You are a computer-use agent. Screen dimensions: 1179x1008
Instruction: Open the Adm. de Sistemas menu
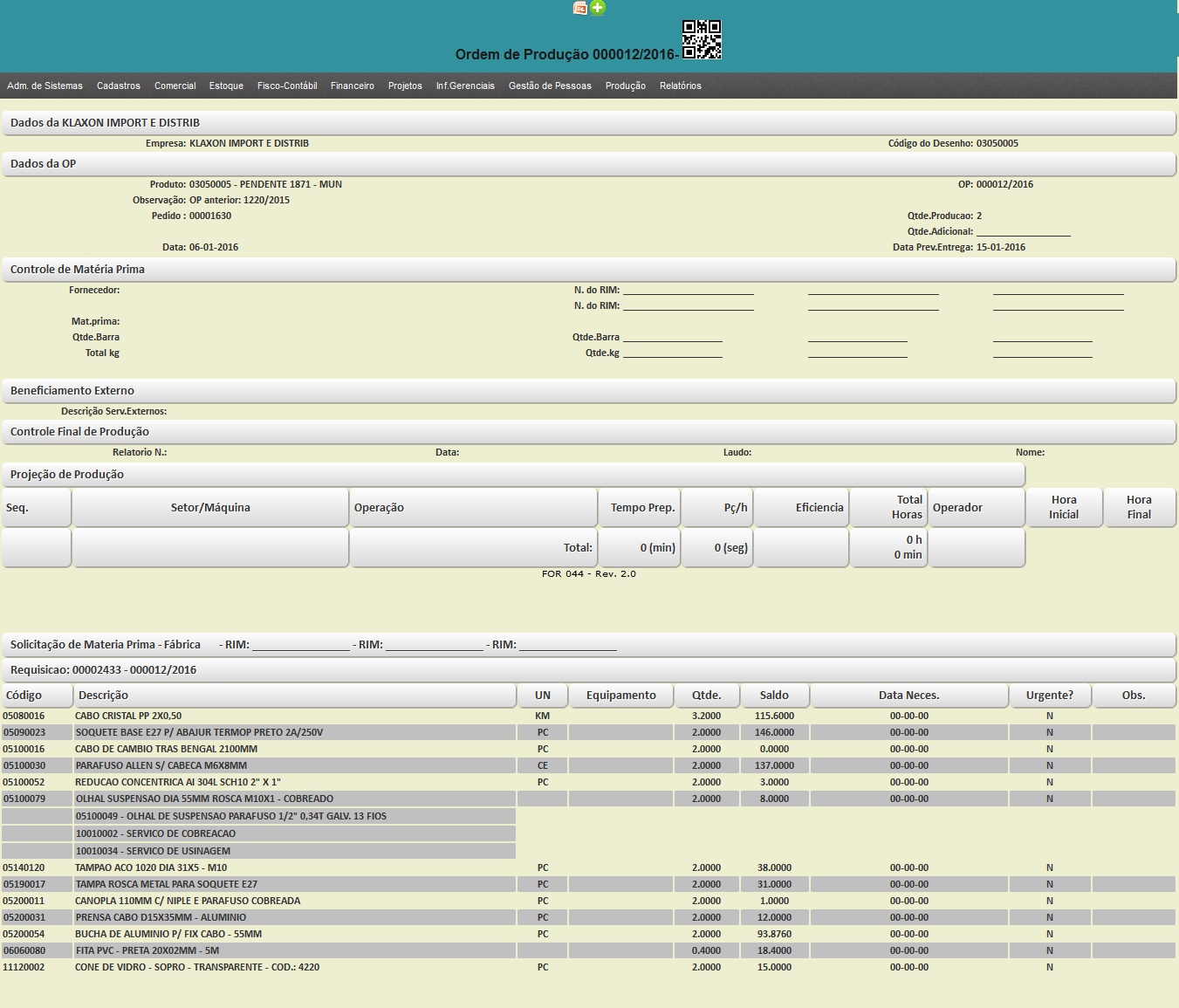[x=45, y=86]
